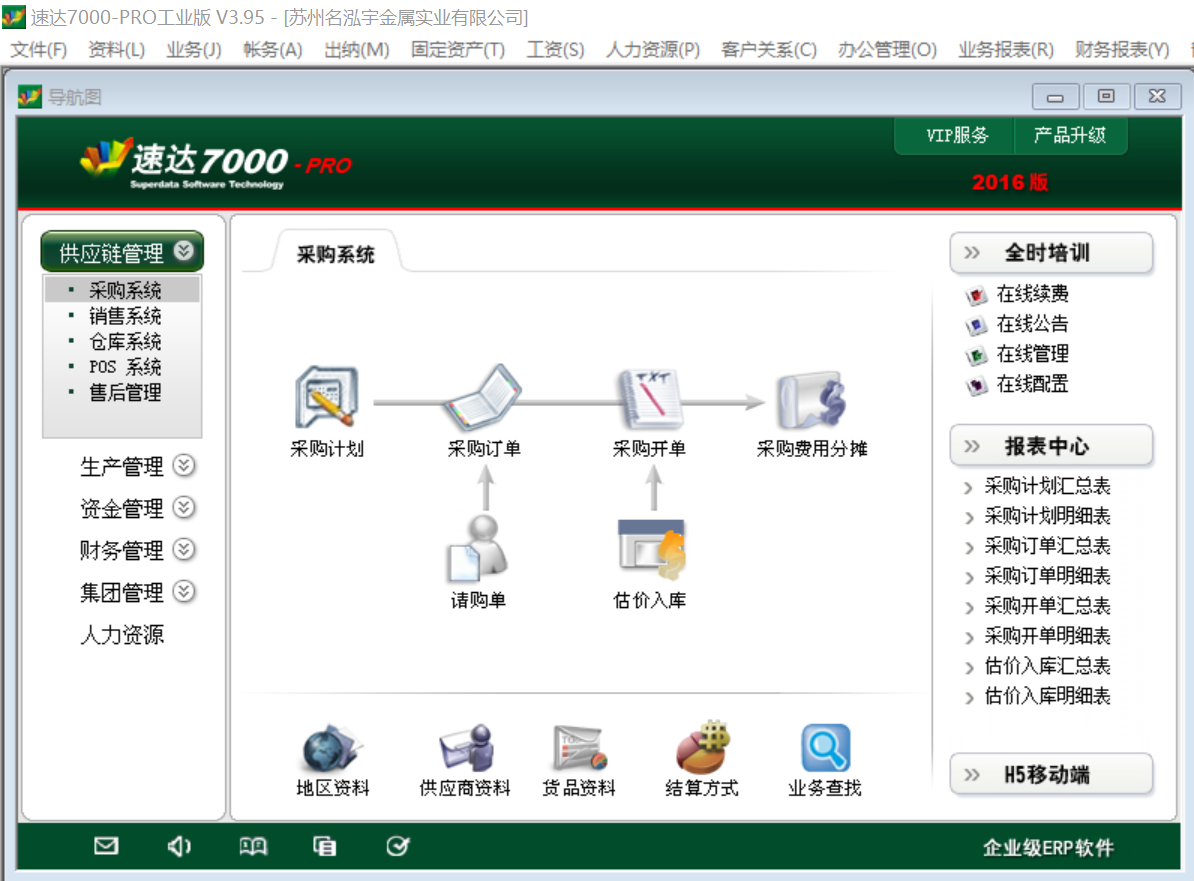Image resolution: width=1194 pixels, height=881 pixels.
Task: Expand the H5移动端 panel
Action: (x=1051, y=775)
